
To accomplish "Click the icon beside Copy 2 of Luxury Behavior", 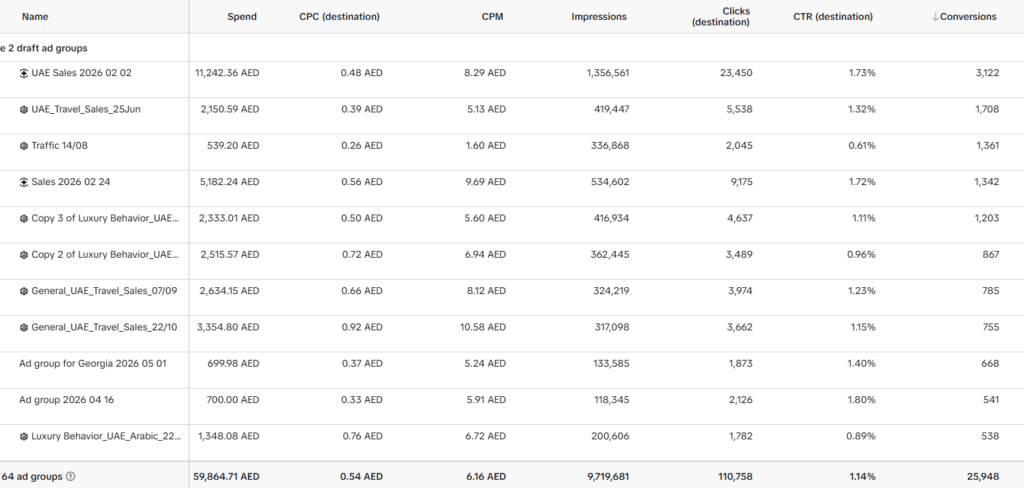I will [x=24, y=255].
